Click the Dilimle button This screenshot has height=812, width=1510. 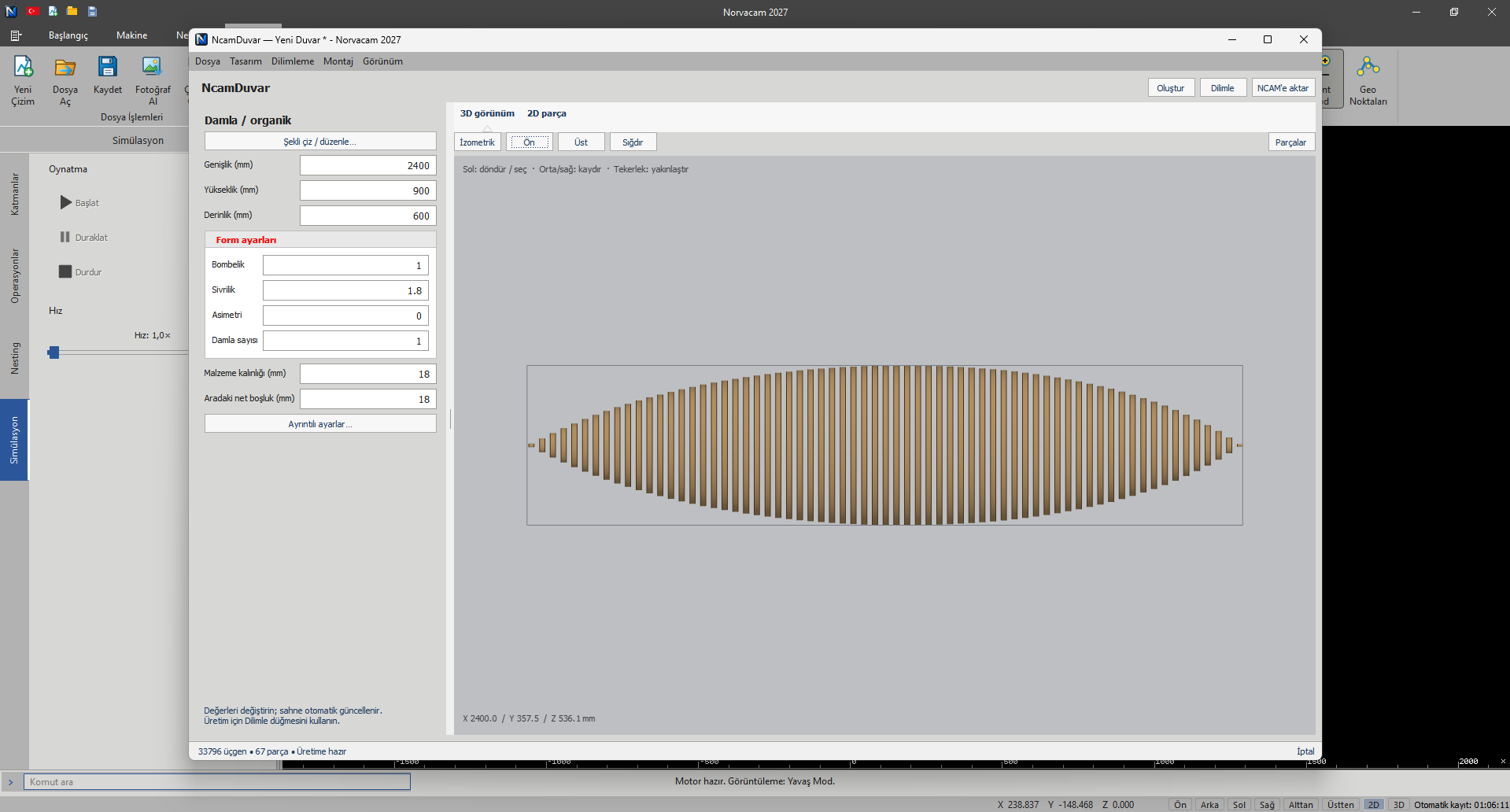coord(1223,88)
